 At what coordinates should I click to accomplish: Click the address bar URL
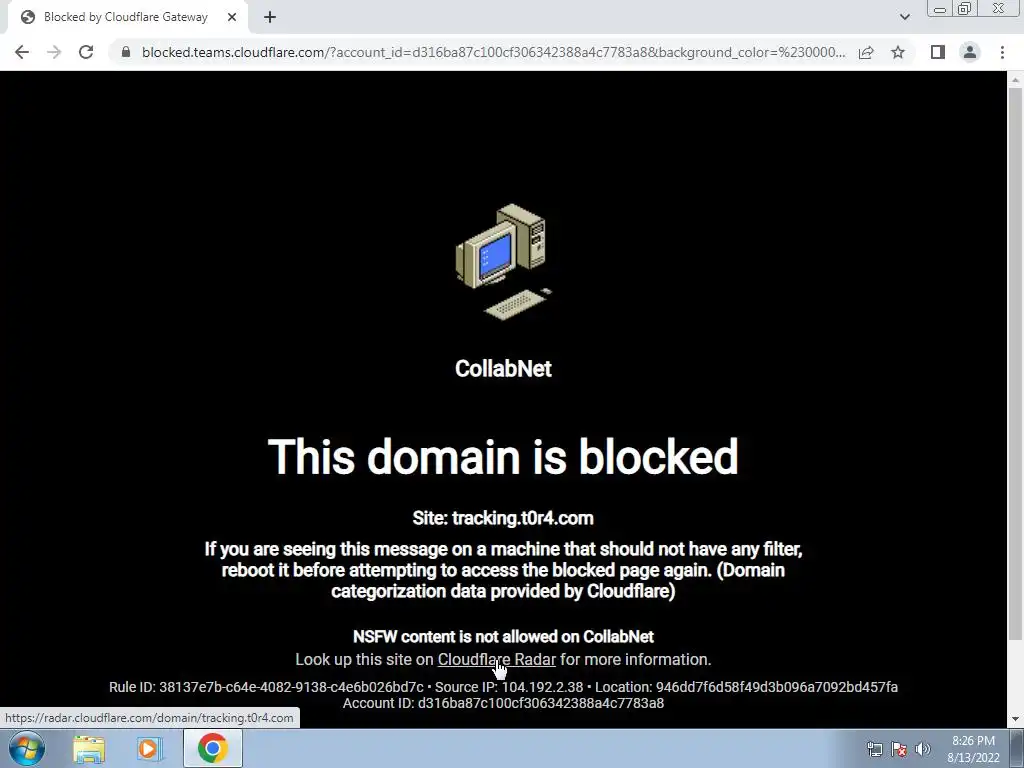click(x=493, y=52)
